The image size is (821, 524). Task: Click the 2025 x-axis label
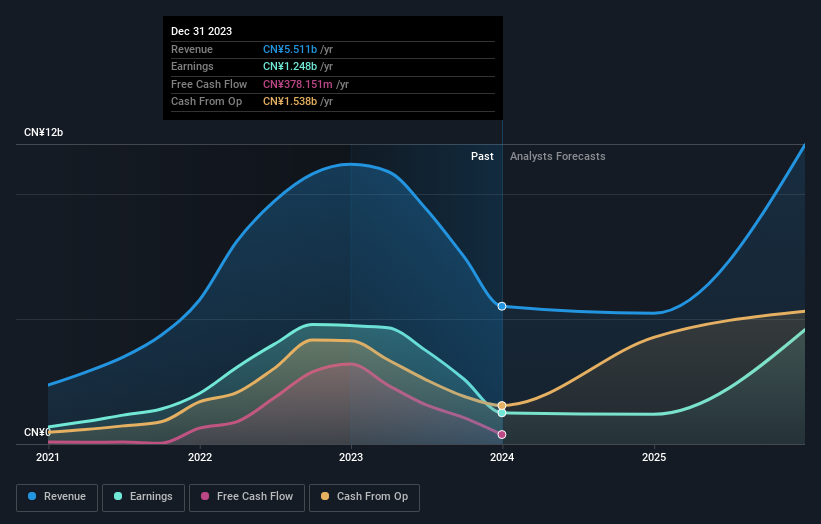[x=654, y=458]
